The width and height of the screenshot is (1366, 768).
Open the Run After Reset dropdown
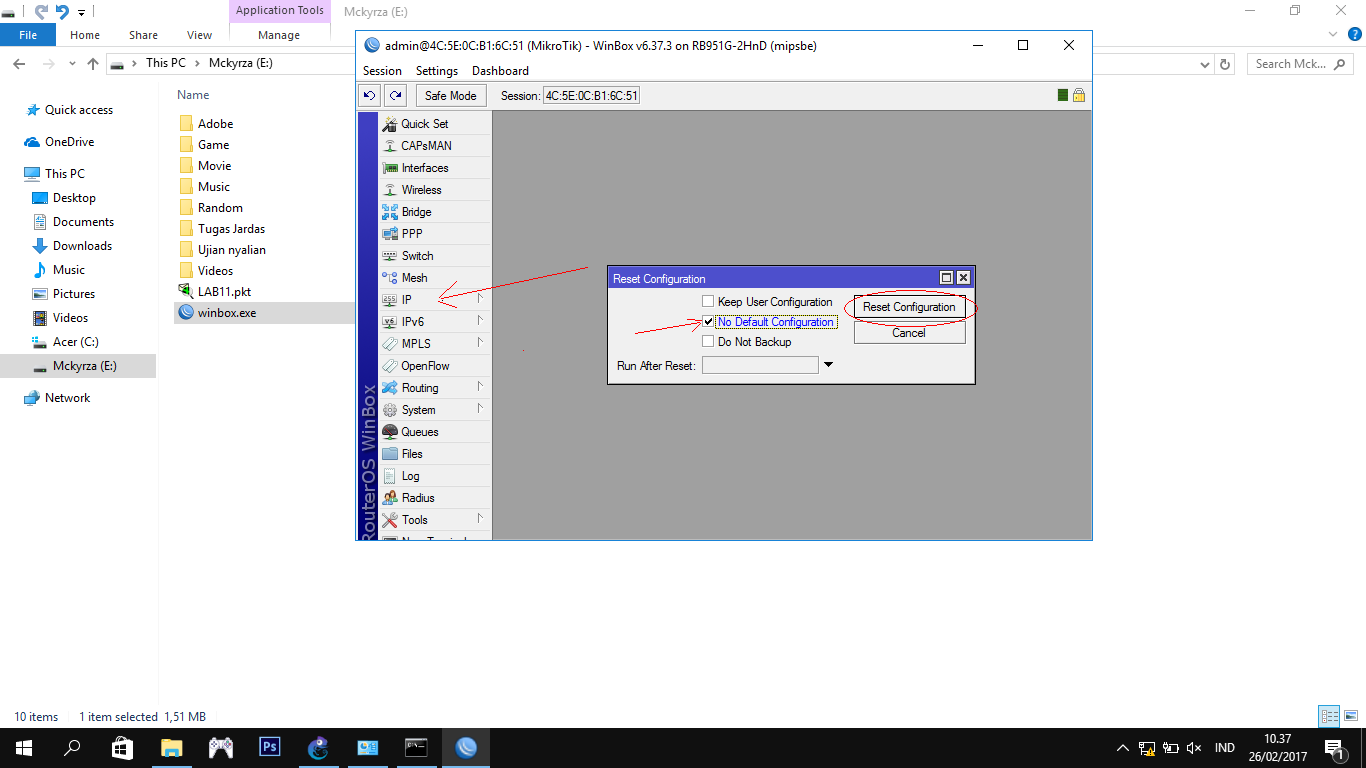coord(827,364)
